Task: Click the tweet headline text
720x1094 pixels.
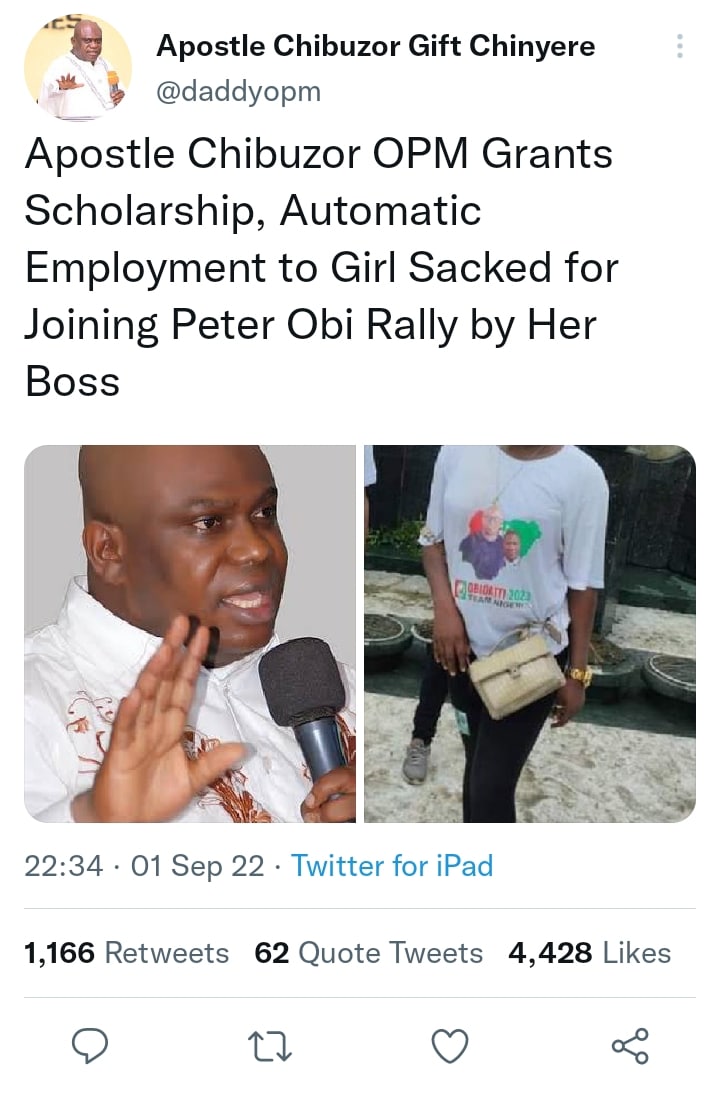Action: [320, 268]
